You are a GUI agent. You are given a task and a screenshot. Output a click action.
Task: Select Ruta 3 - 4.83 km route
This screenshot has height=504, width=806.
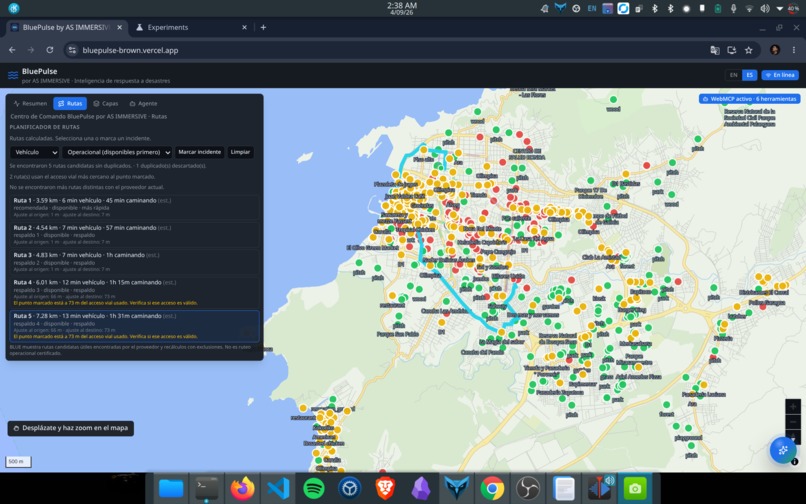pyautogui.click(x=135, y=261)
